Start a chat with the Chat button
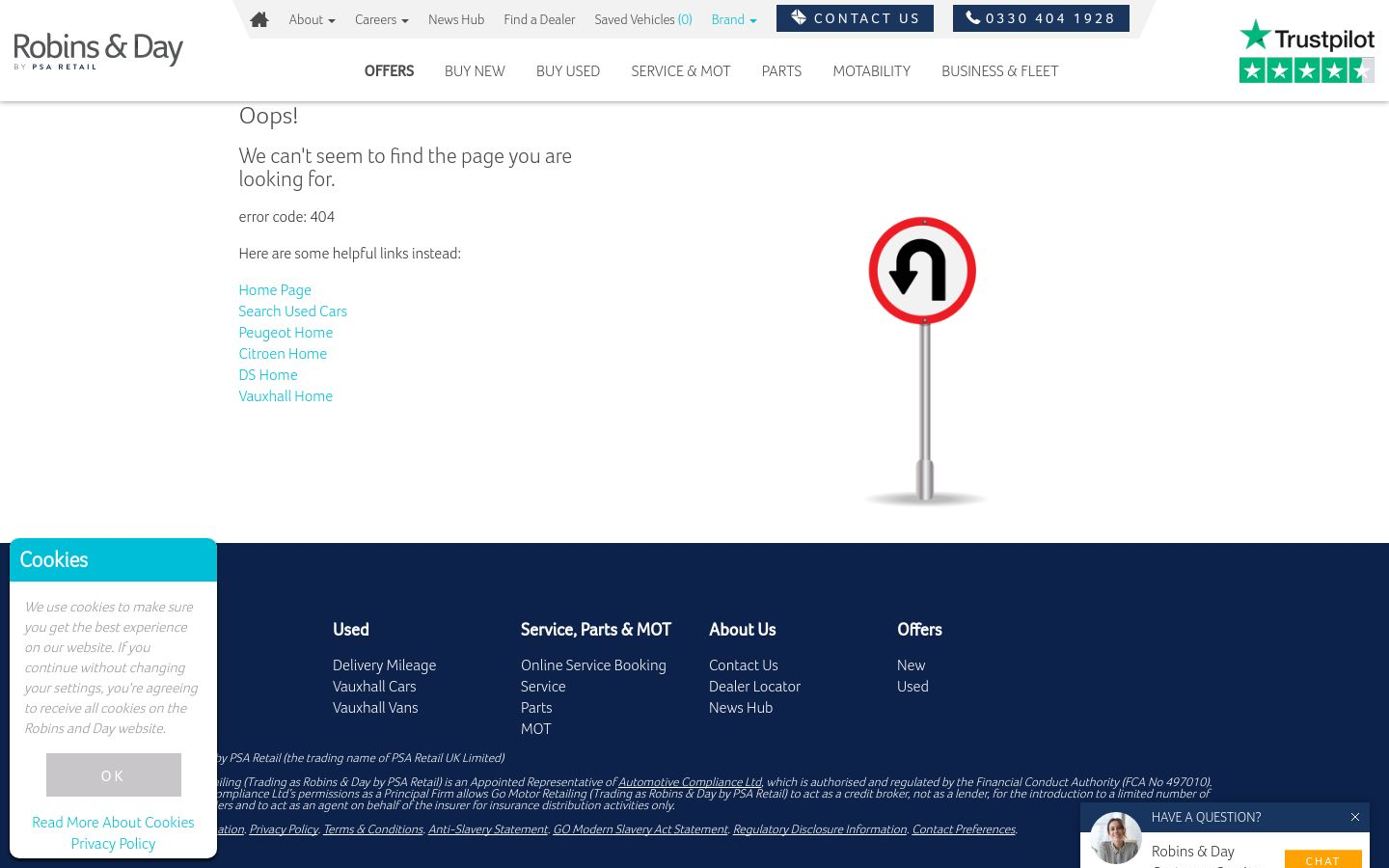This screenshot has height=868, width=1389. [1322, 859]
